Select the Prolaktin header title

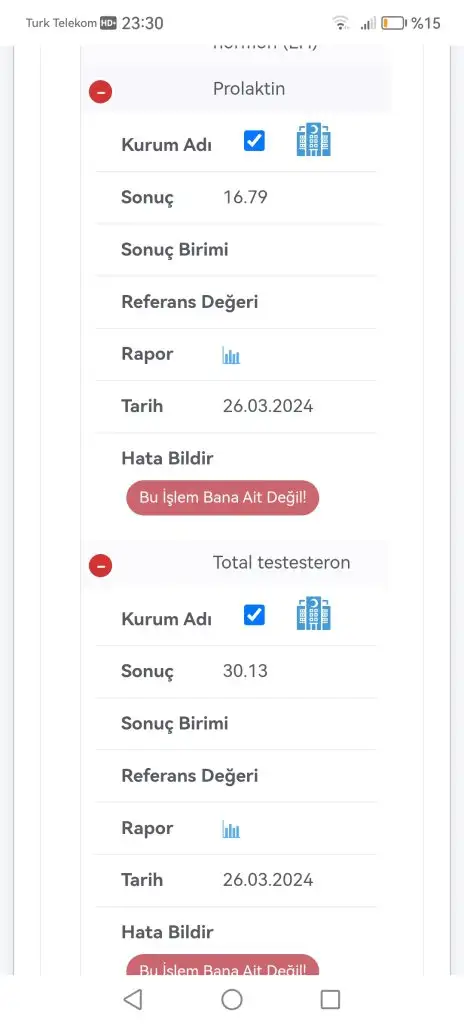[249, 89]
